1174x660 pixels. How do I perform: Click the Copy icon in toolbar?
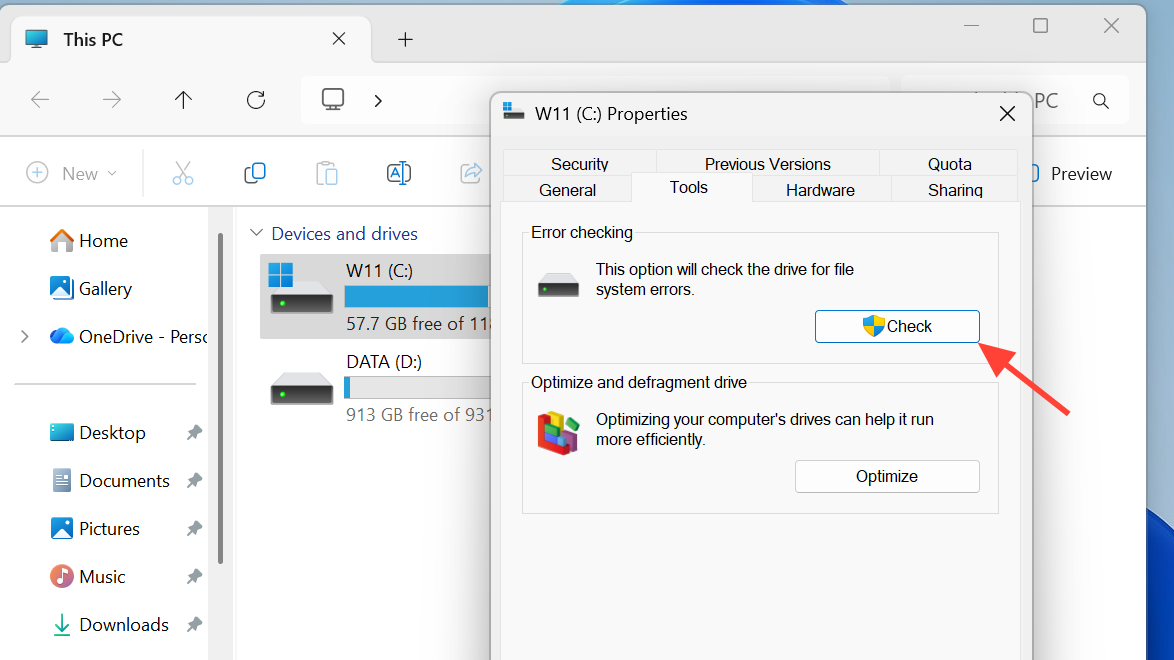pyautogui.click(x=255, y=173)
